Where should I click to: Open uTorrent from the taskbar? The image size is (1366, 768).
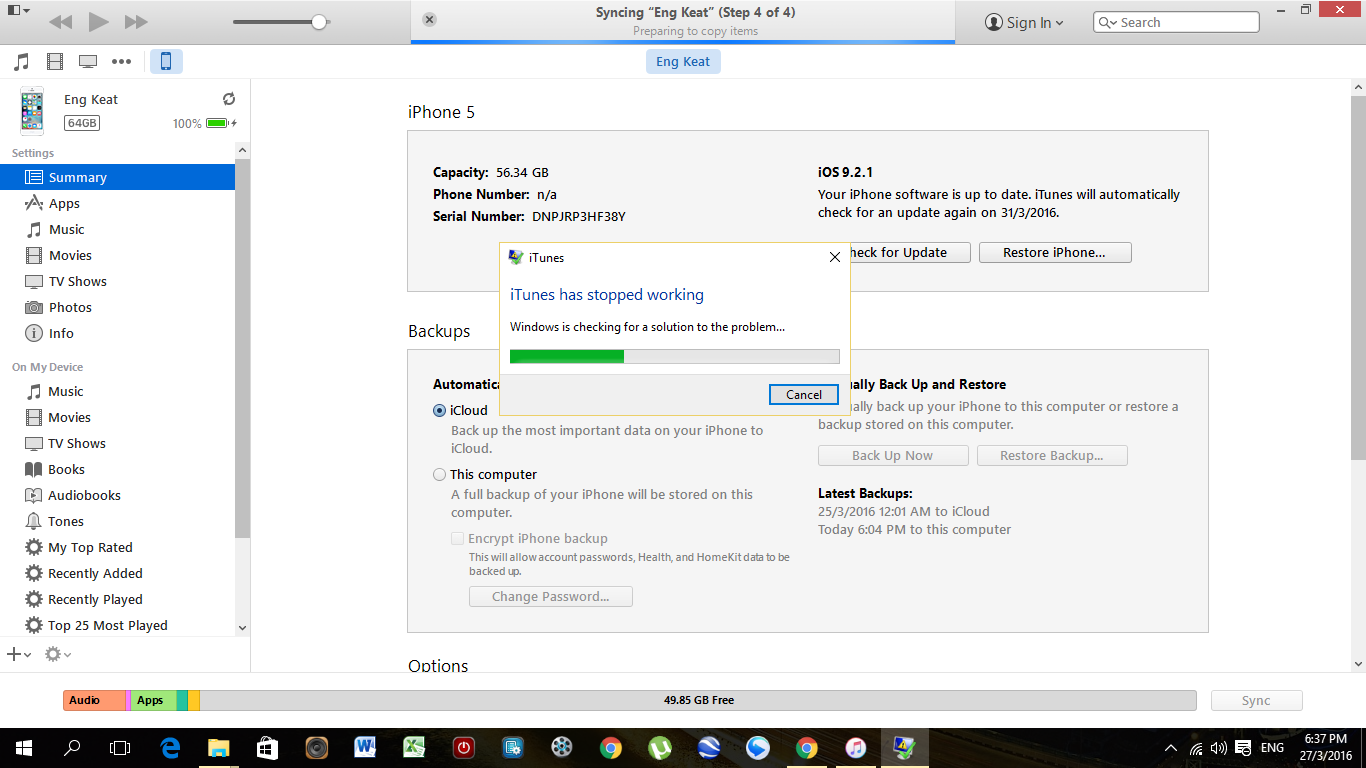tap(659, 748)
